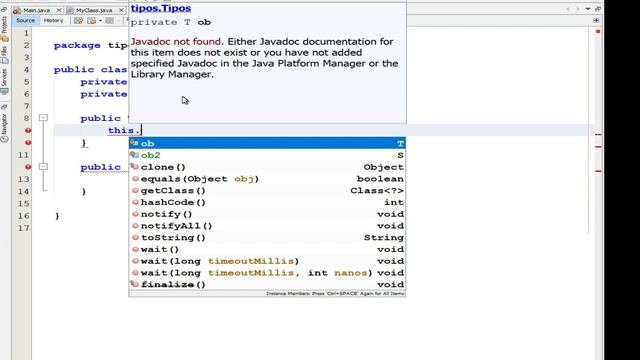Viewport: 640px width, 360px height.
Task: Click line number 1 in gutter
Action: tap(27, 33)
